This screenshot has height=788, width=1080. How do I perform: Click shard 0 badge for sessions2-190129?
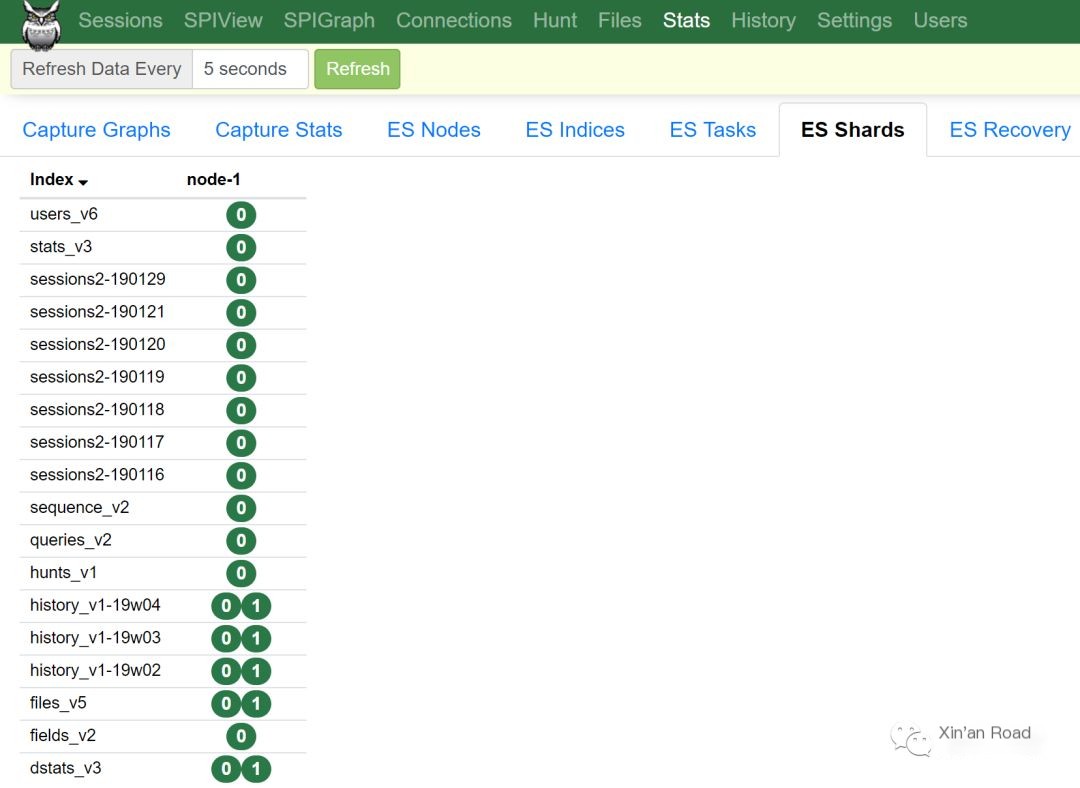tap(241, 280)
